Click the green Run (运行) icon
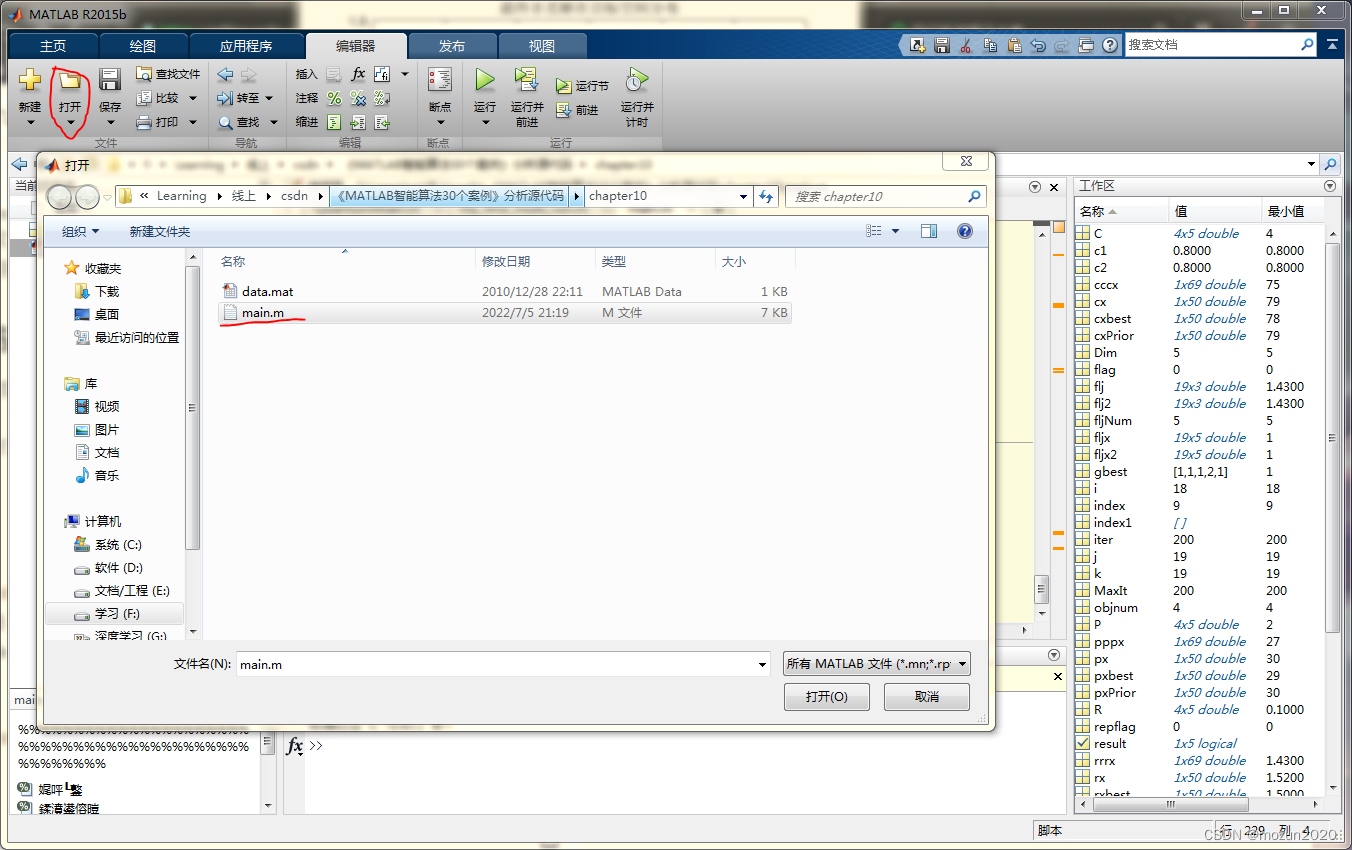This screenshot has width=1352, height=850. click(485, 80)
